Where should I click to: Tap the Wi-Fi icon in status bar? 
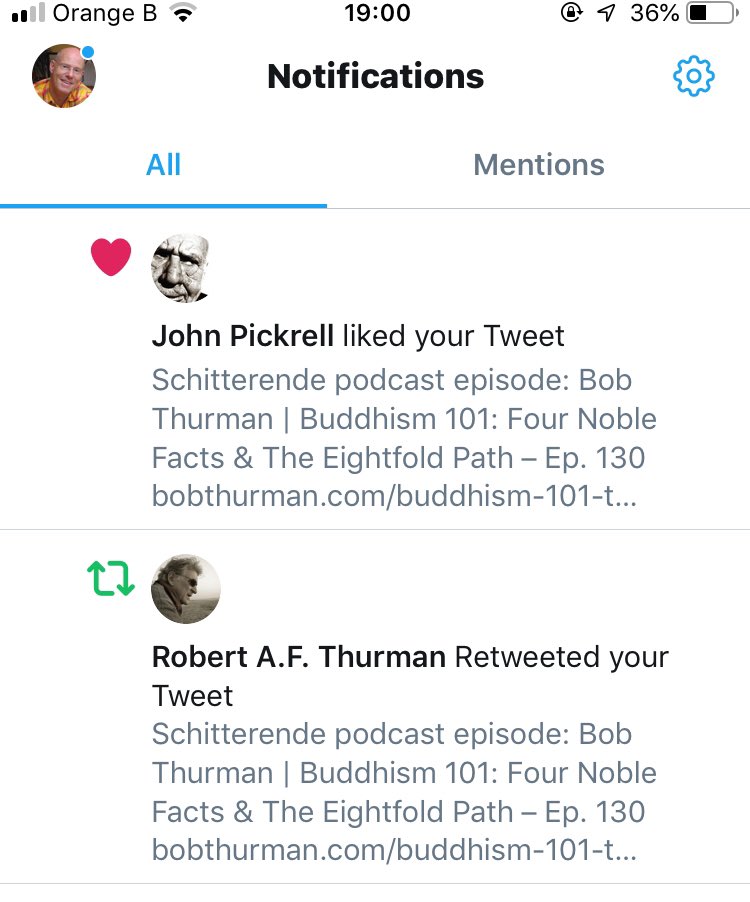pos(183,13)
